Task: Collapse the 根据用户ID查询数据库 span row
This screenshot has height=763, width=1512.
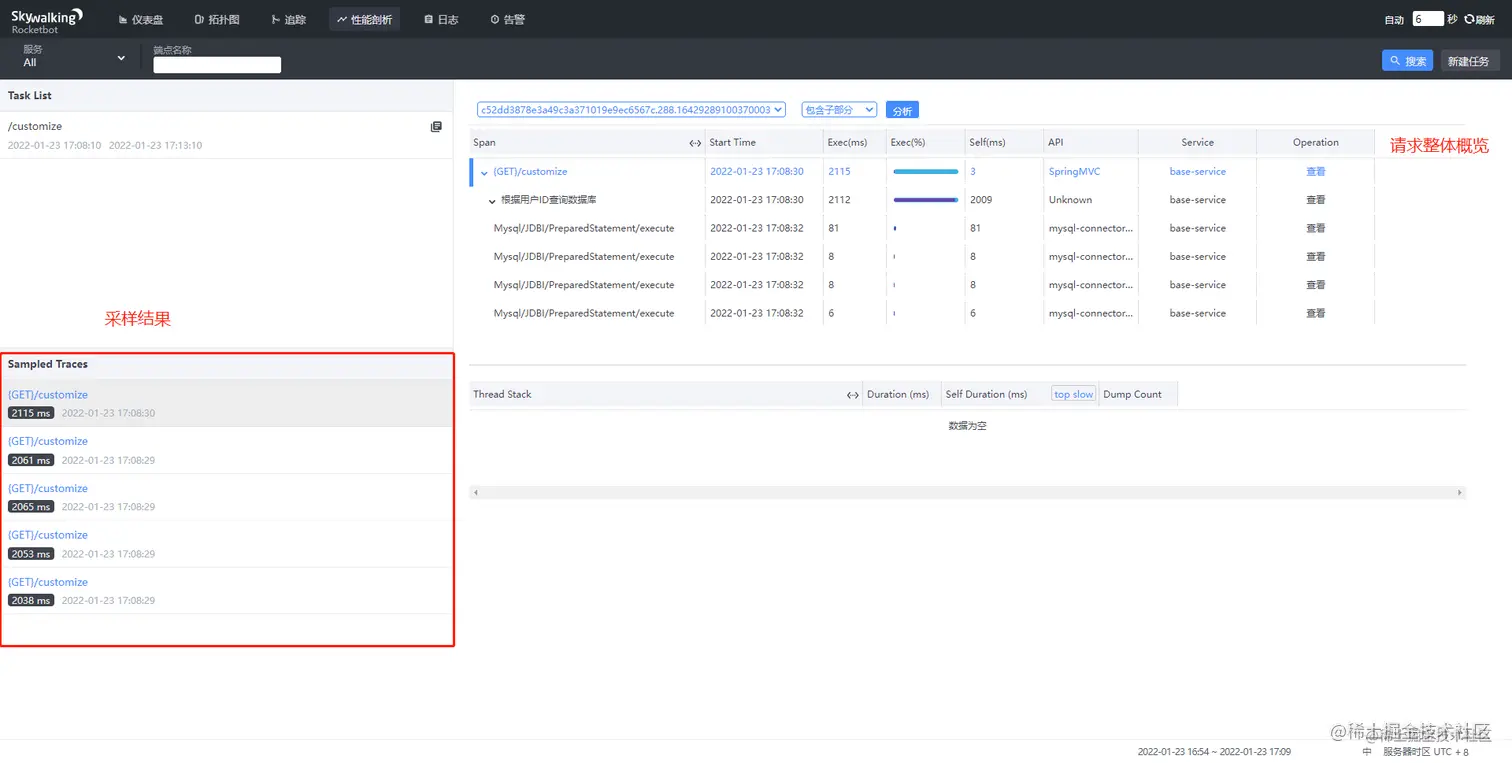Action: [x=492, y=201]
